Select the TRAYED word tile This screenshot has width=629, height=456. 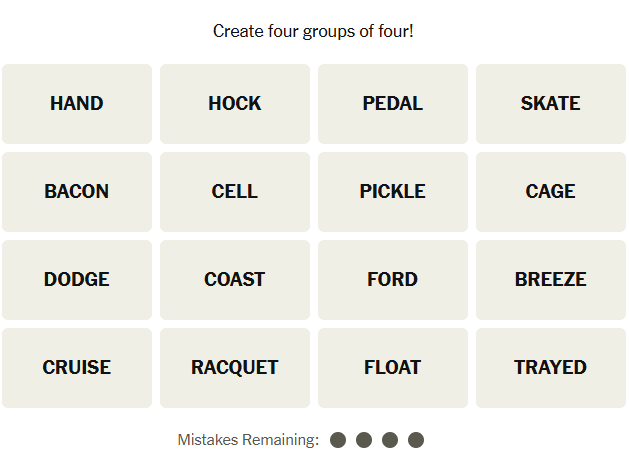click(551, 368)
